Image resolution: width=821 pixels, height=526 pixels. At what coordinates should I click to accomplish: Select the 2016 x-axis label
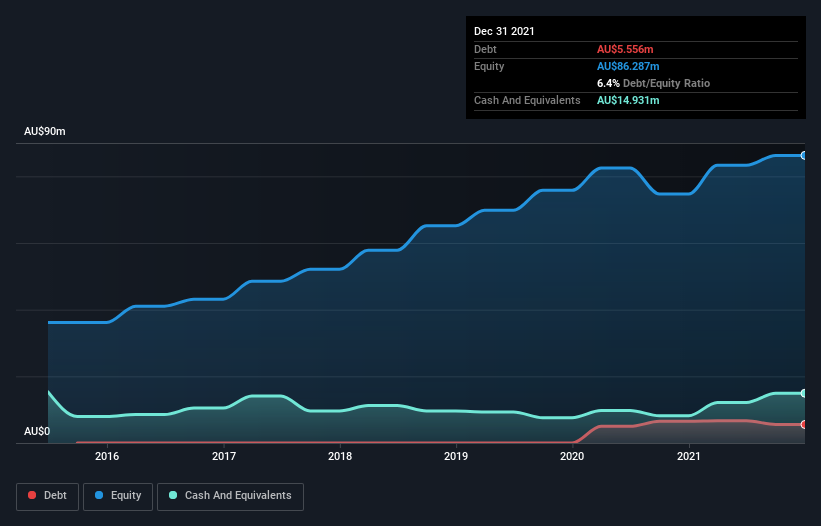point(107,456)
